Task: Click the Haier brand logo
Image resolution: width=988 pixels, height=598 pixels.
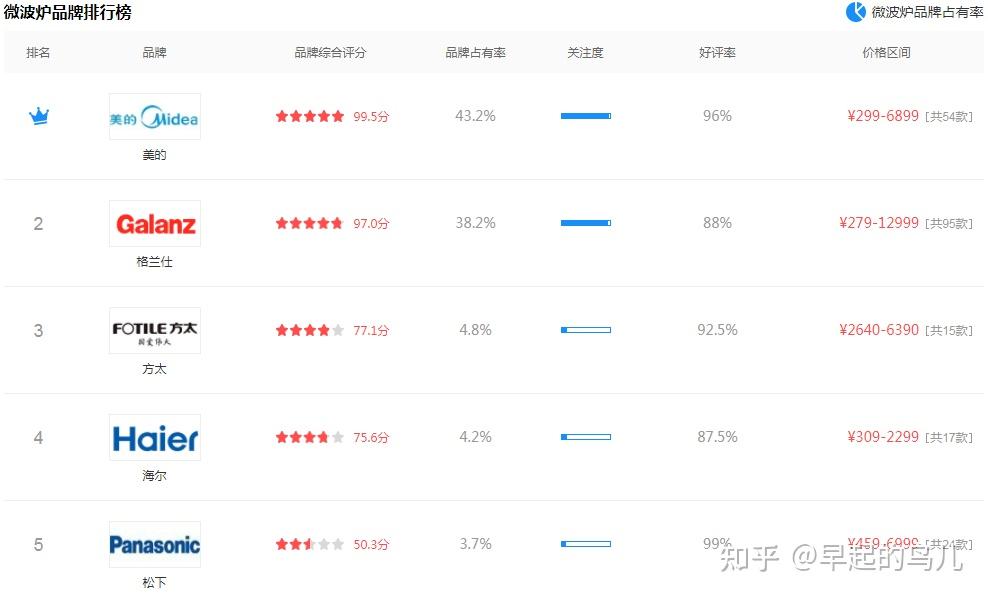Action: pos(155,438)
